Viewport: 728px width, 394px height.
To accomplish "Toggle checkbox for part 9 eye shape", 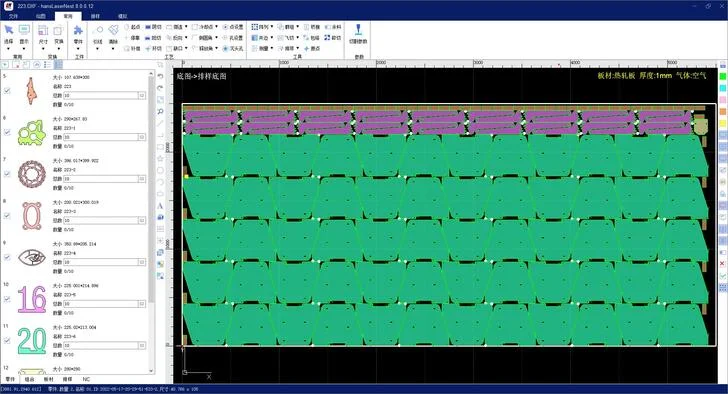I will pos(7,257).
